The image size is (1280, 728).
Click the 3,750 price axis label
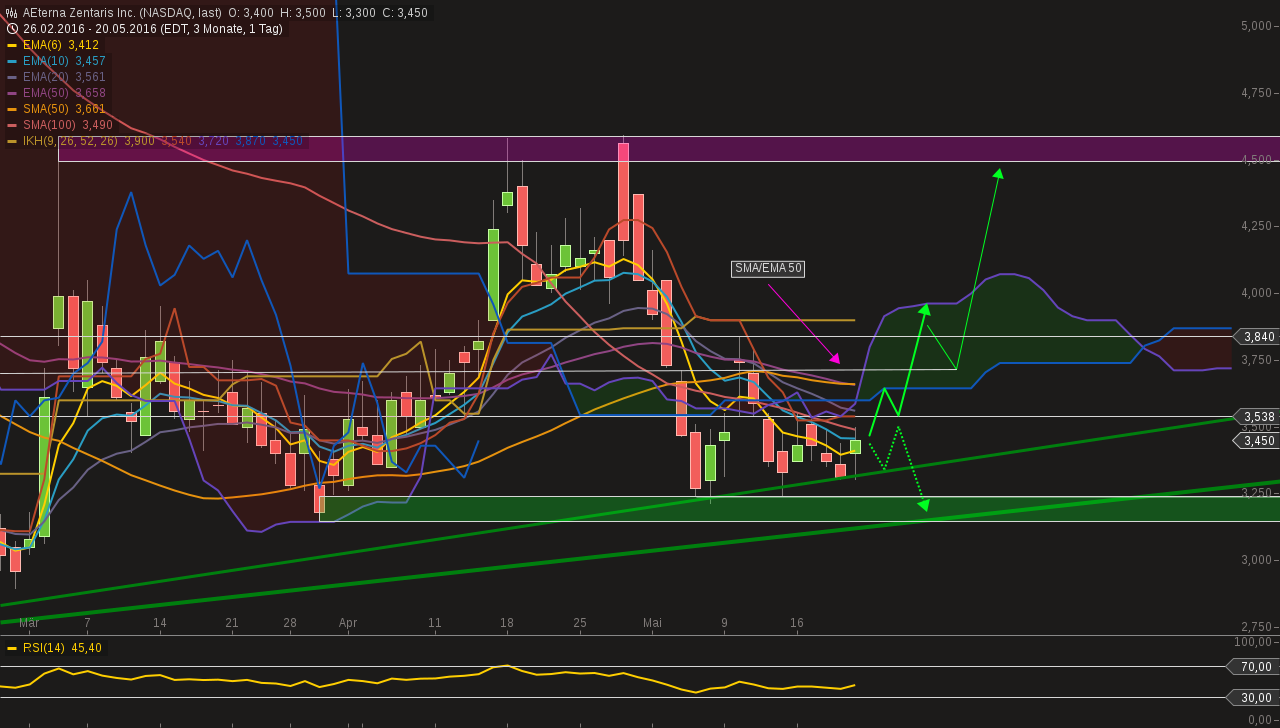(1256, 360)
